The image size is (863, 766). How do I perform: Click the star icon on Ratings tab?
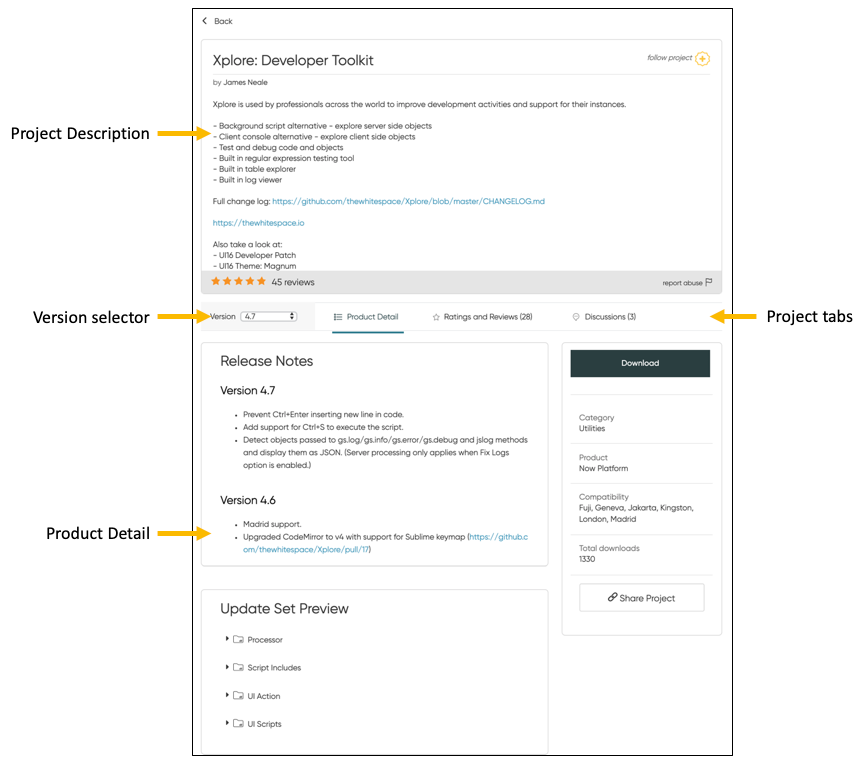point(435,316)
